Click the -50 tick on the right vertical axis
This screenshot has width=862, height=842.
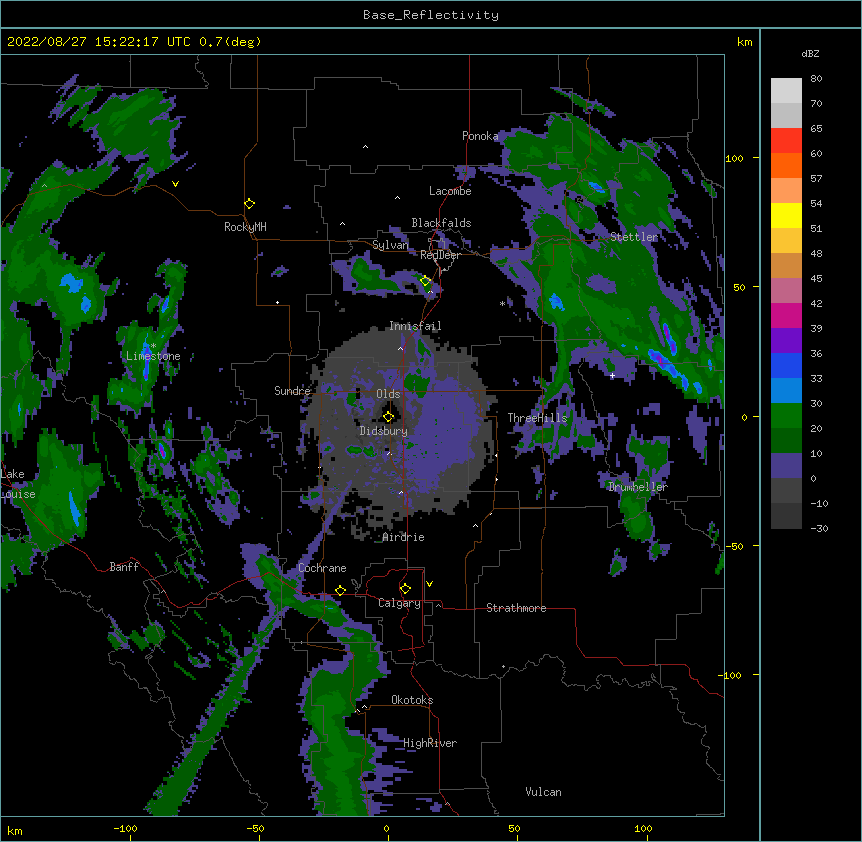pos(734,546)
